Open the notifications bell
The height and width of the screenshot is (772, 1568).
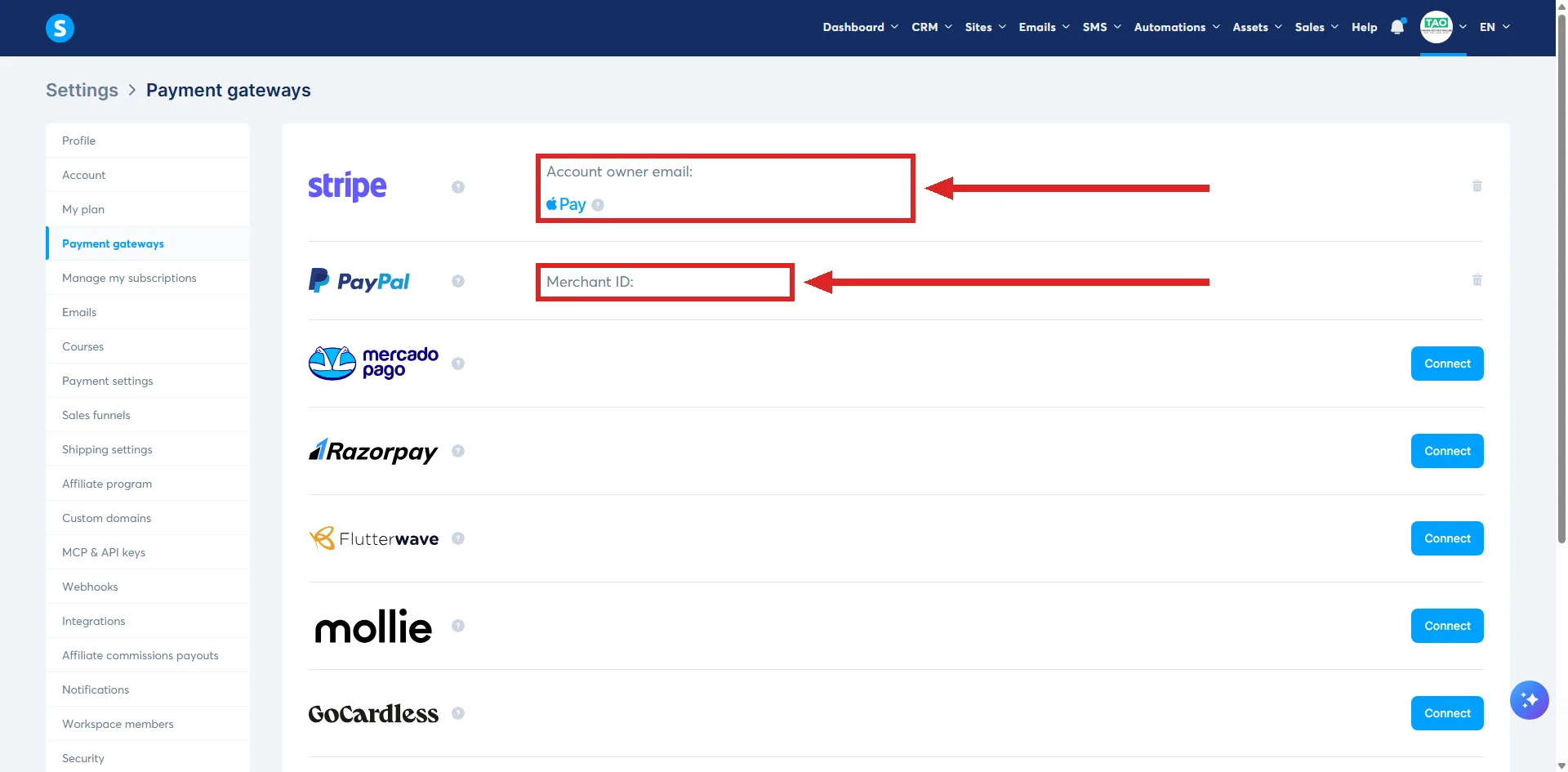(x=1397, y=27)
